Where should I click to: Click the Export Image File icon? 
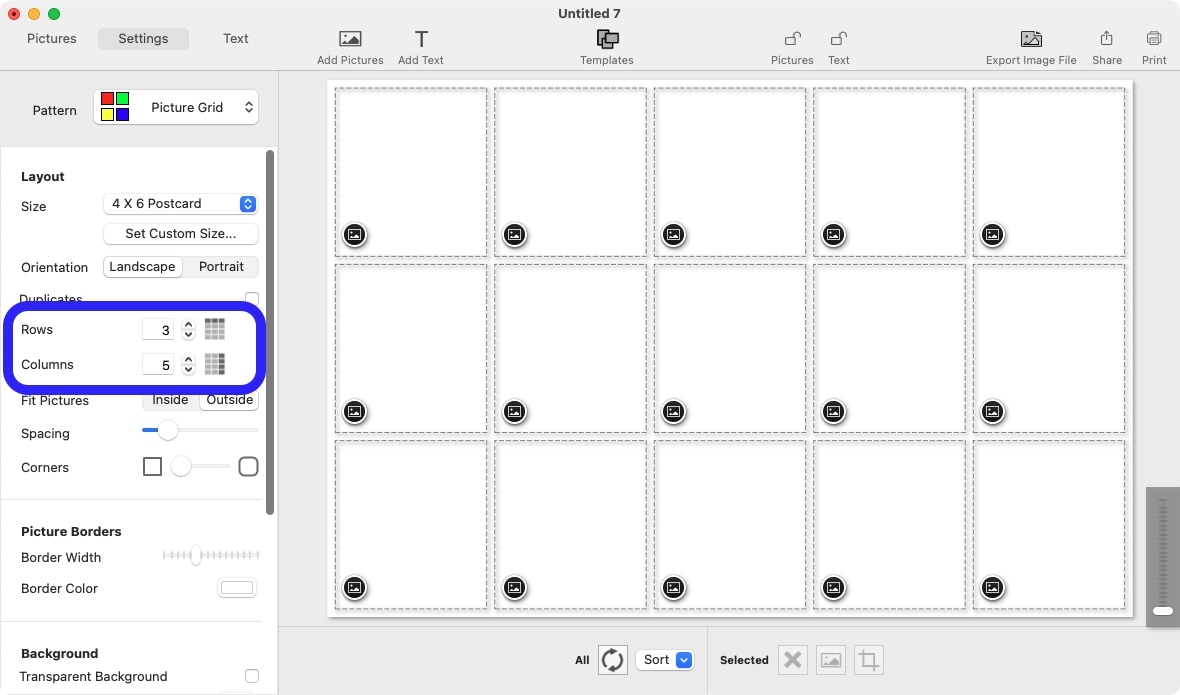pyautogui.click(x=1031, y=39)
